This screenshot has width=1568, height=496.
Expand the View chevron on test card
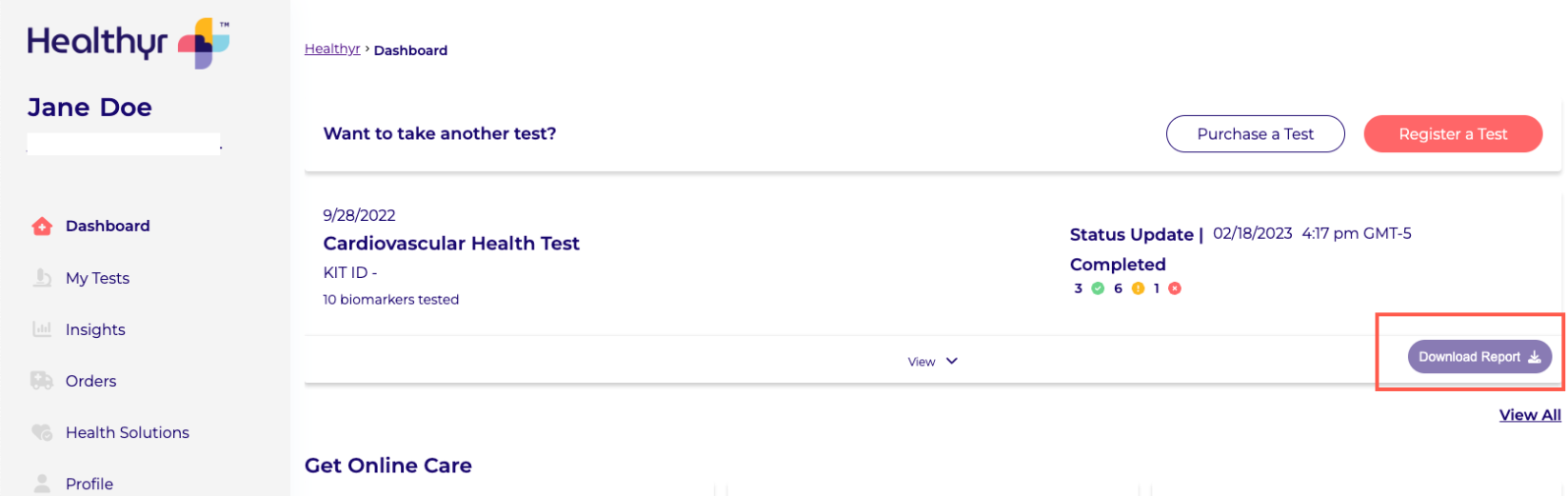tap(951, 361)
